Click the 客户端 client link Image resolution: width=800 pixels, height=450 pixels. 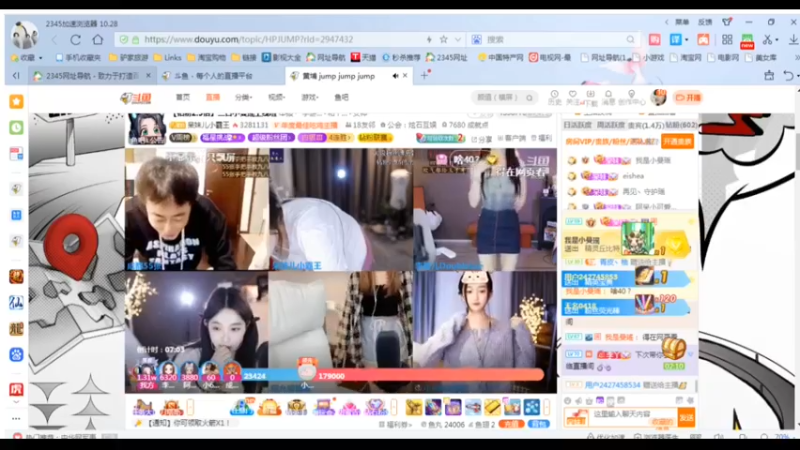511,138
